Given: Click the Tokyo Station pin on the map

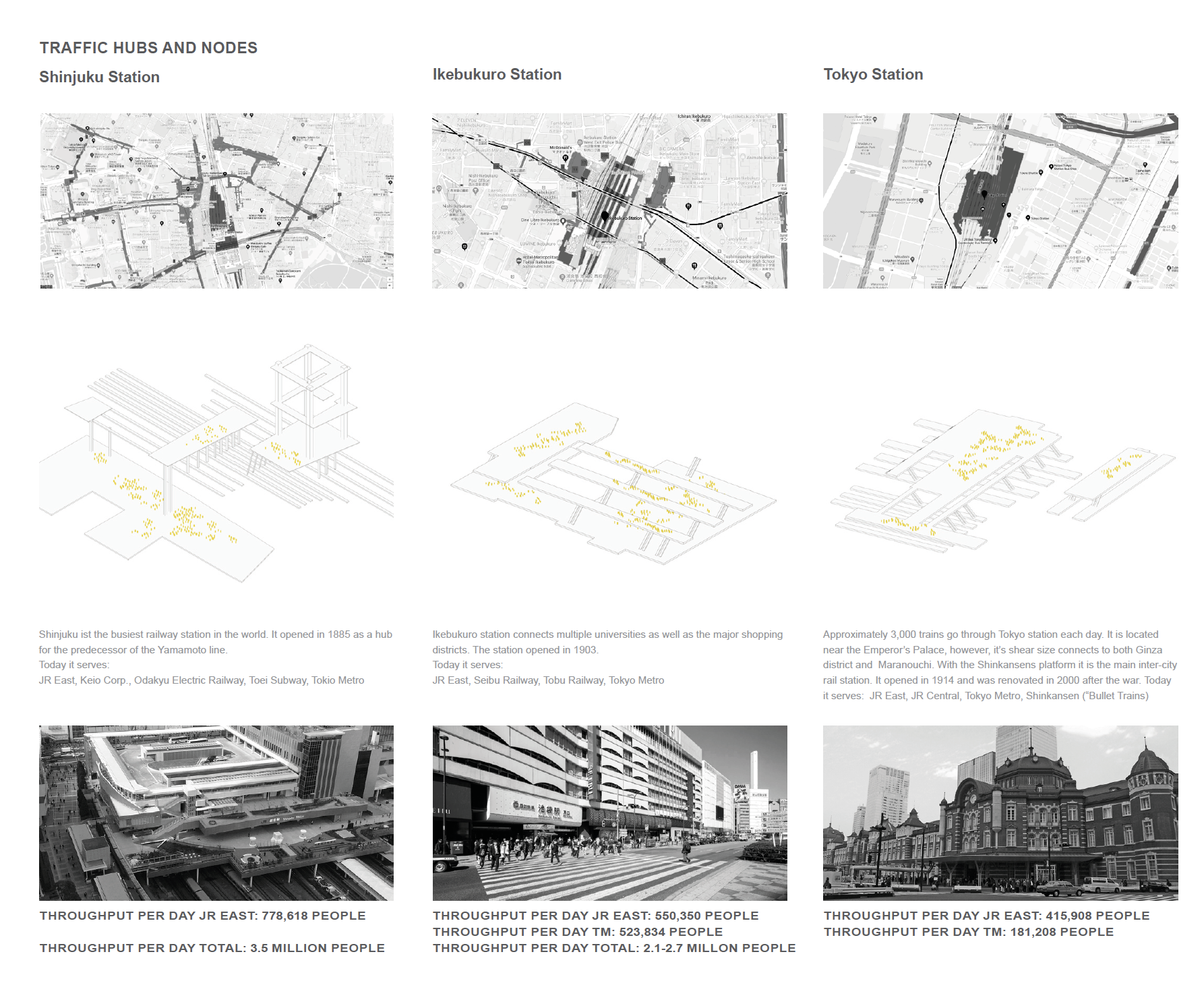Looking at the screenshot, I should (984, 194).
